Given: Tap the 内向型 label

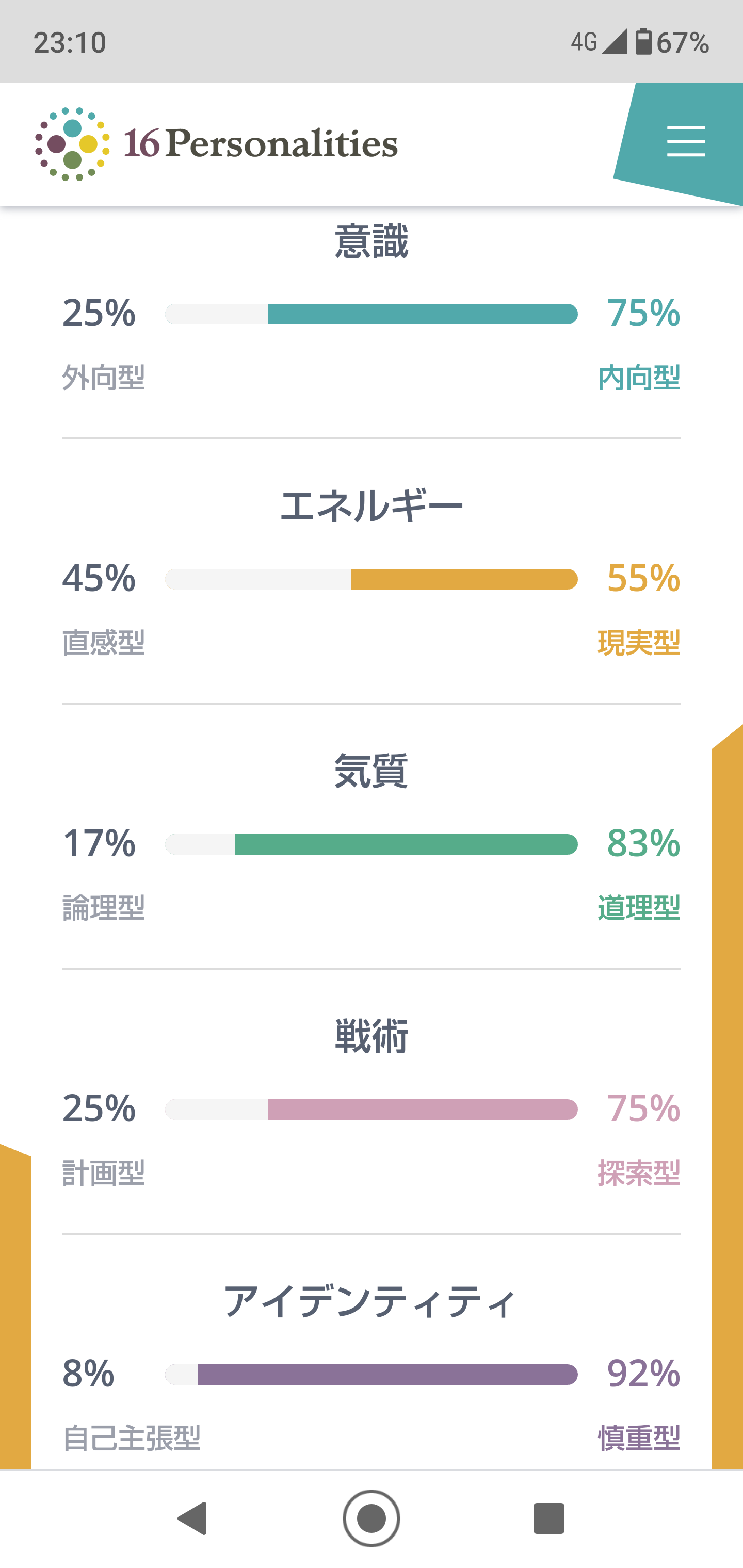Looking at the screenshot, I should (639, 378).
